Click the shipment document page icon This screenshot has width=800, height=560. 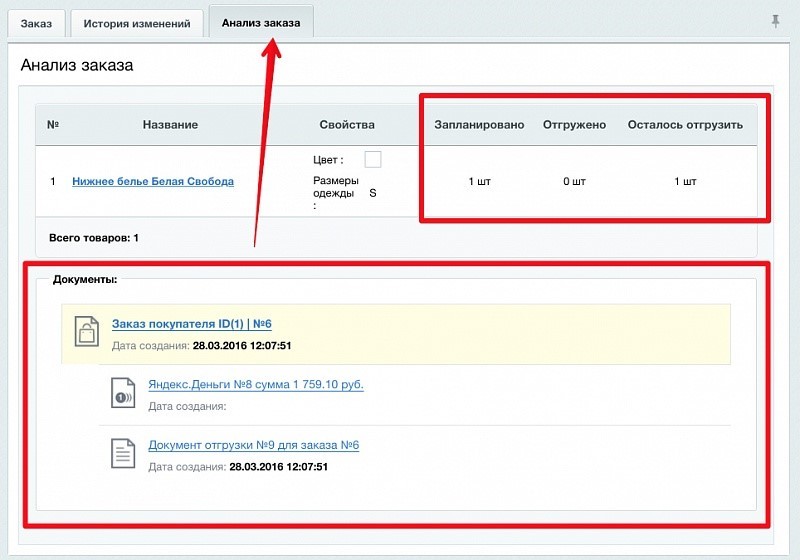pyautogui.click(x=123, y=453)
